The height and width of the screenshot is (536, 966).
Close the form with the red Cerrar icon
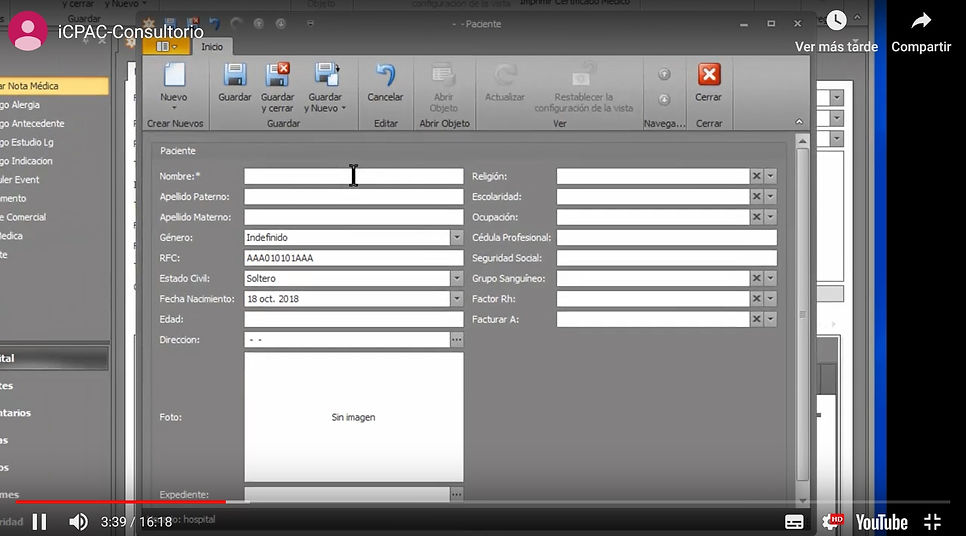(708, 75)
